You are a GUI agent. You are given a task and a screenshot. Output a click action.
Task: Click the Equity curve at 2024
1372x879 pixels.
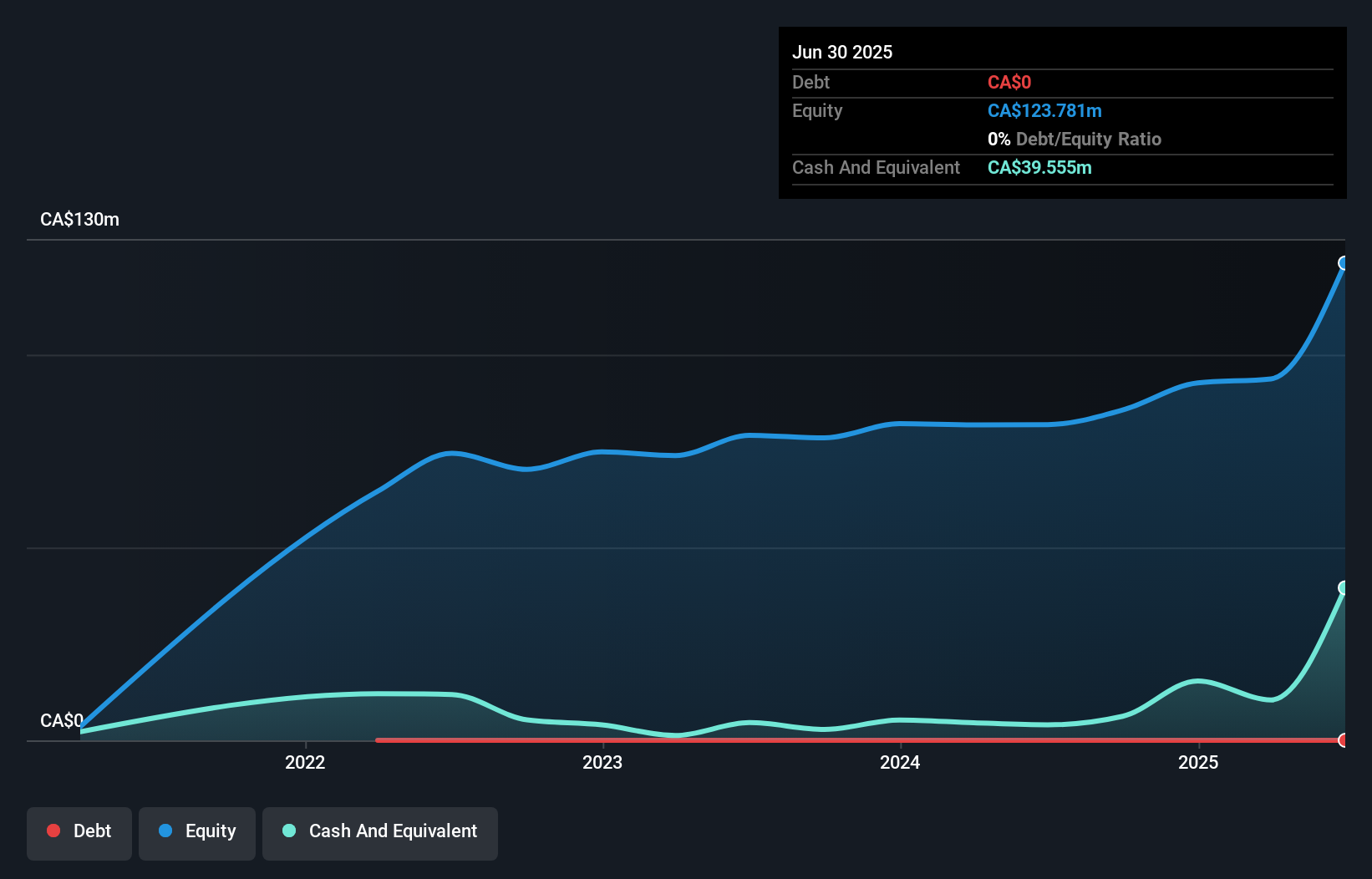pos(899,424)
